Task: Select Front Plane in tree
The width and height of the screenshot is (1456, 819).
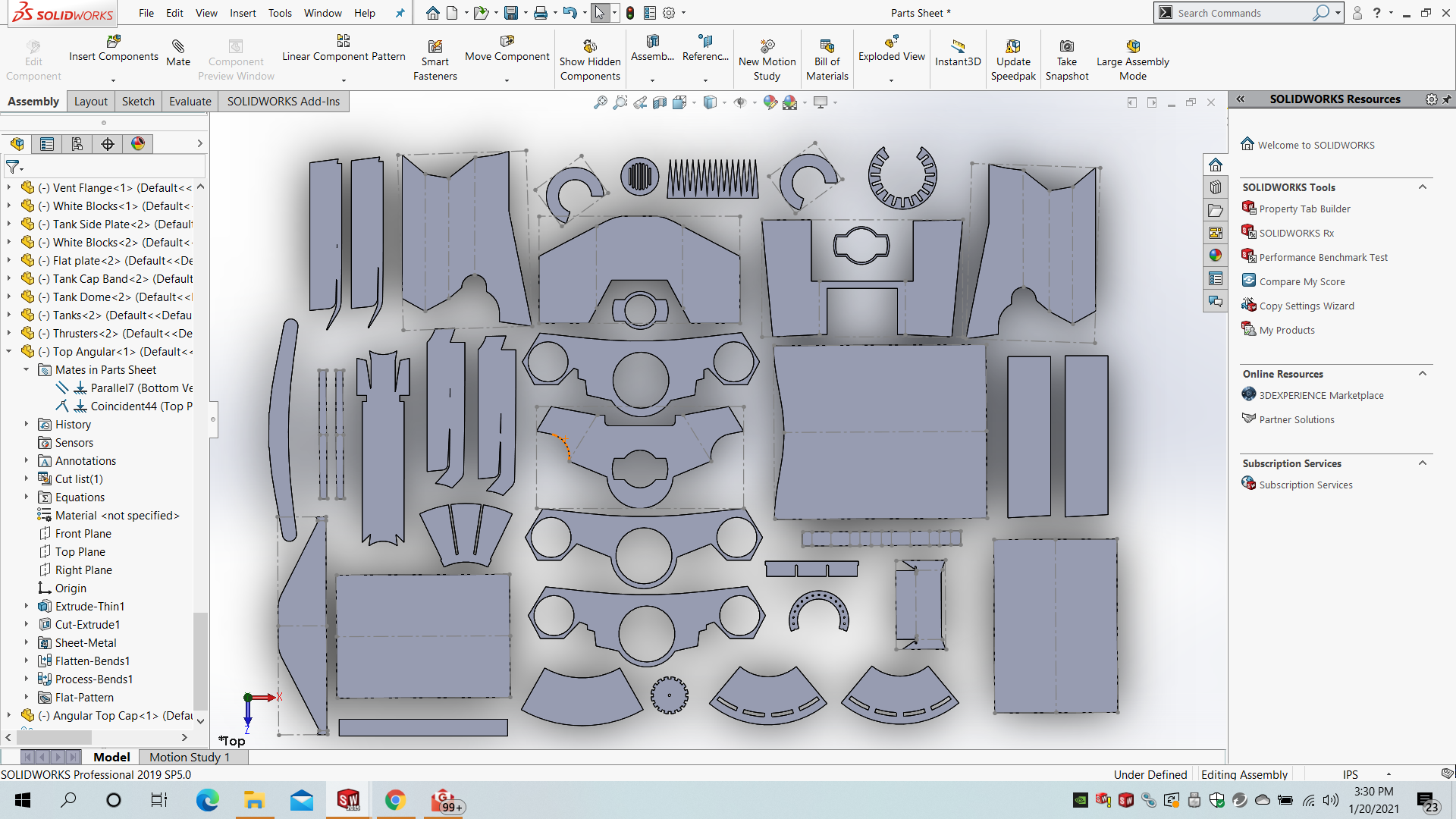Action: click(x=83, y=533)
